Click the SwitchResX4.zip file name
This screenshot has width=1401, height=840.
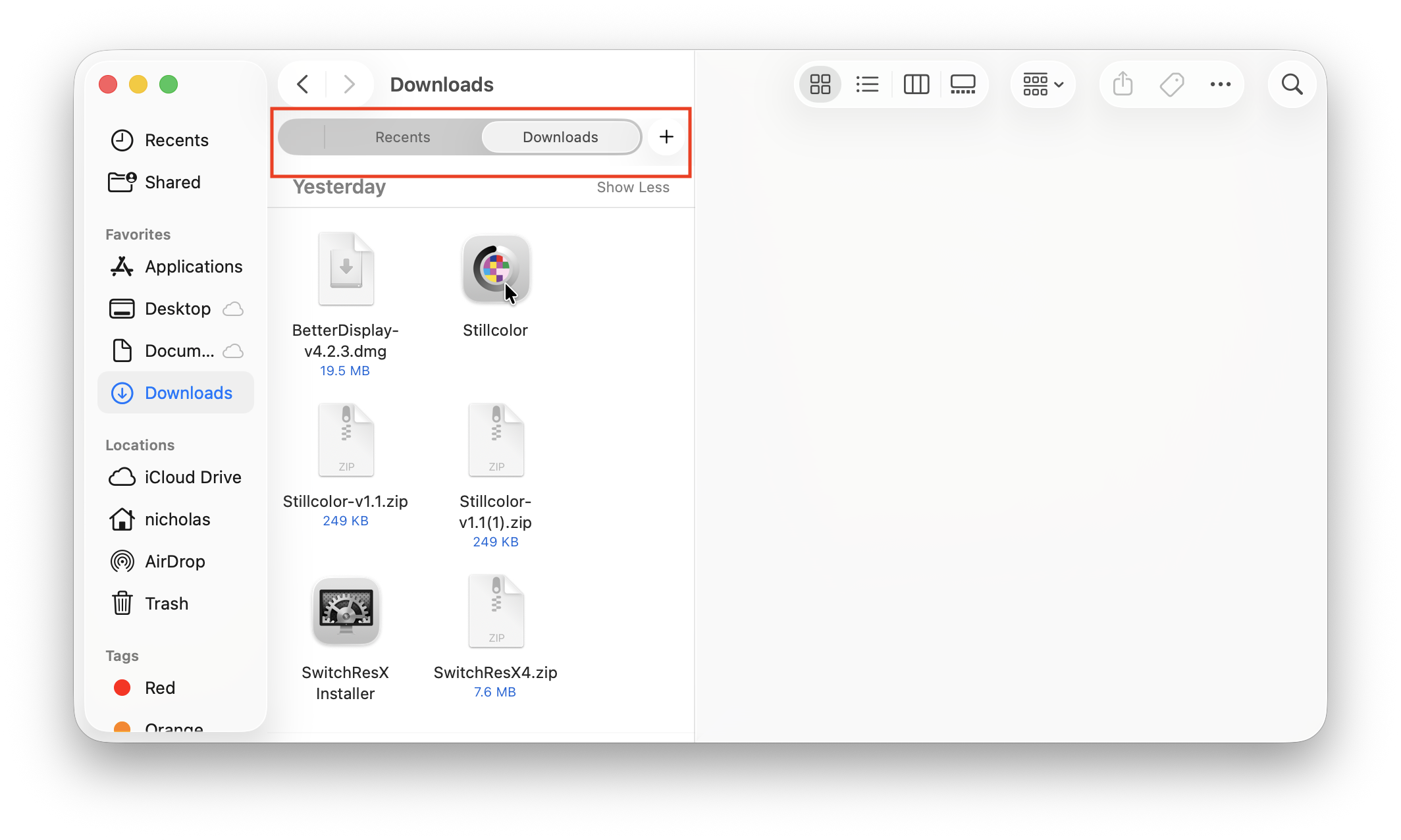point(495,672)
